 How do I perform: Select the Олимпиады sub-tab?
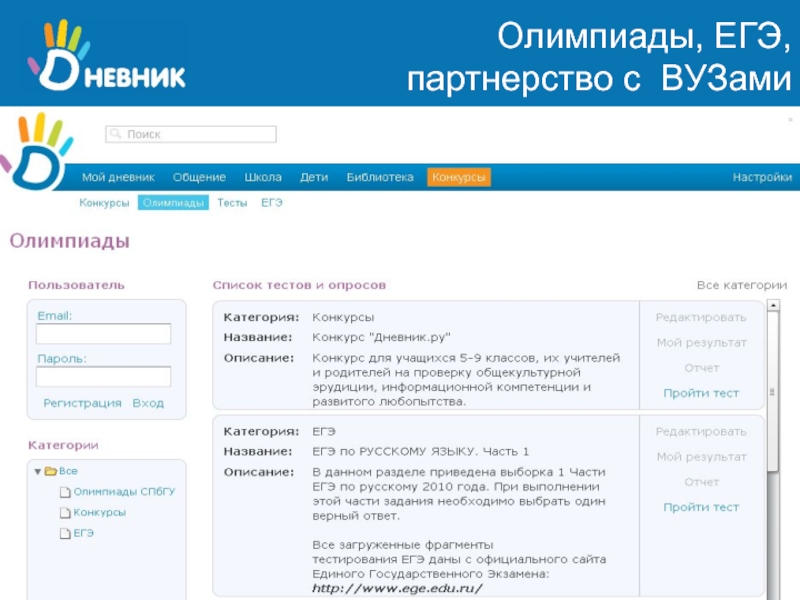point(173,203)
